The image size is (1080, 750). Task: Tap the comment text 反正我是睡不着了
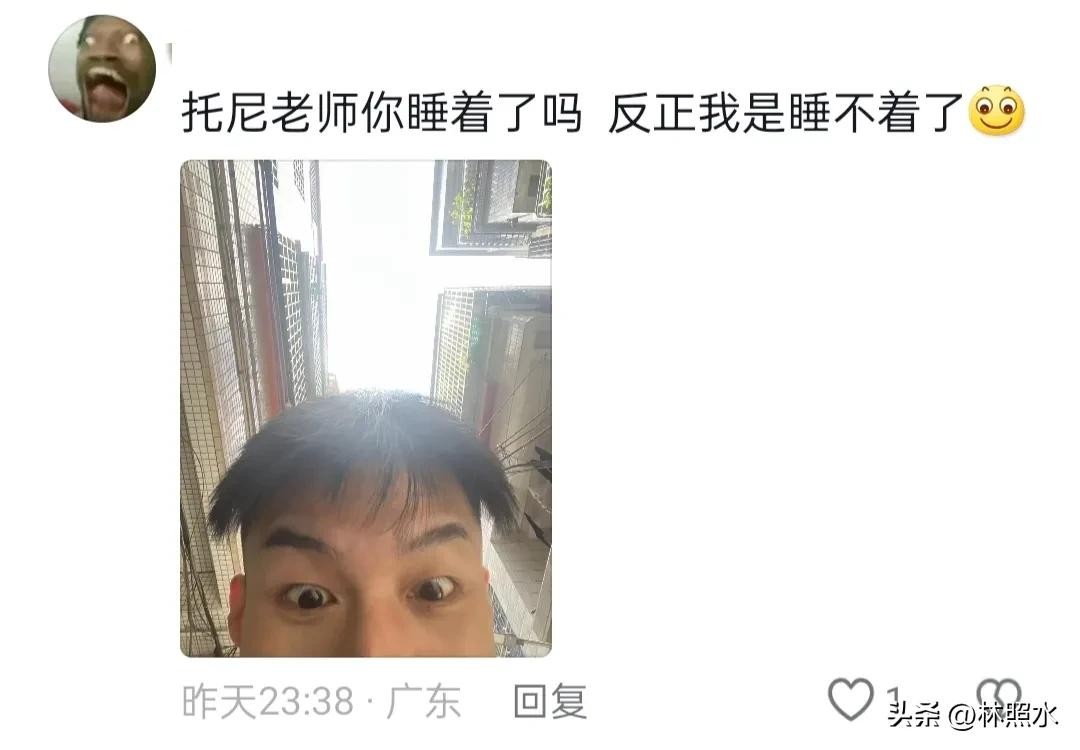click(786, 112)
